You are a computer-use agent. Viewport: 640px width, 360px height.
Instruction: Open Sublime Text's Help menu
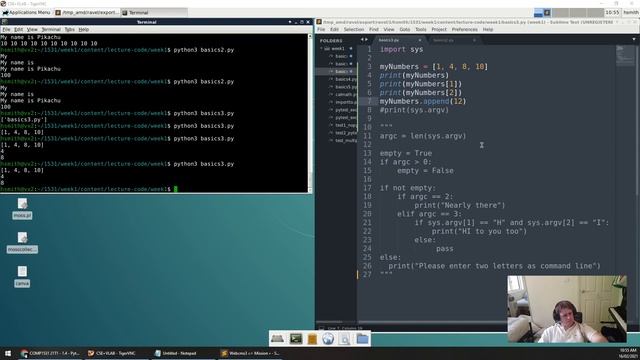pyautogui.click(x=488, y=29)
